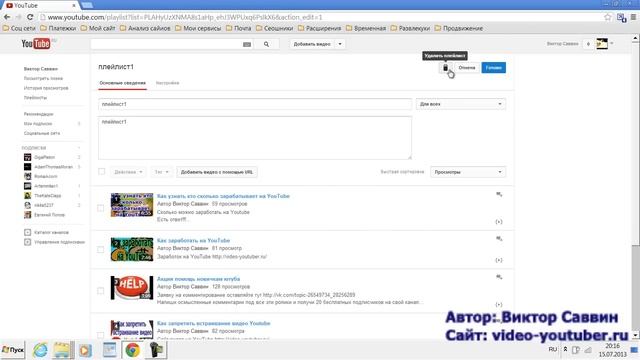Click the user avatar in the header

602,44
